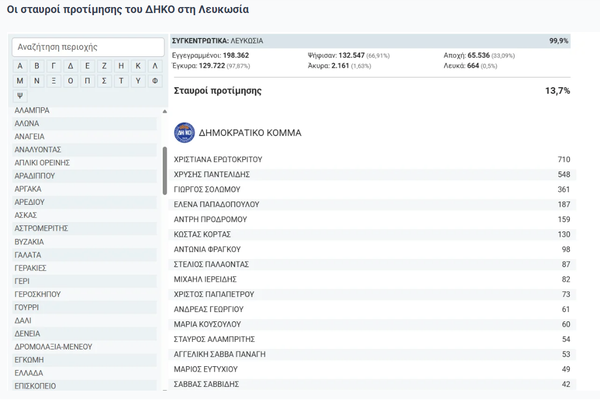Click the ΣΥΓΚΕΝΤΡΩΤΙΚΑ: ΛΕΥΚΩΣΙΑ header
600x402 pixels.
point(370,41)
